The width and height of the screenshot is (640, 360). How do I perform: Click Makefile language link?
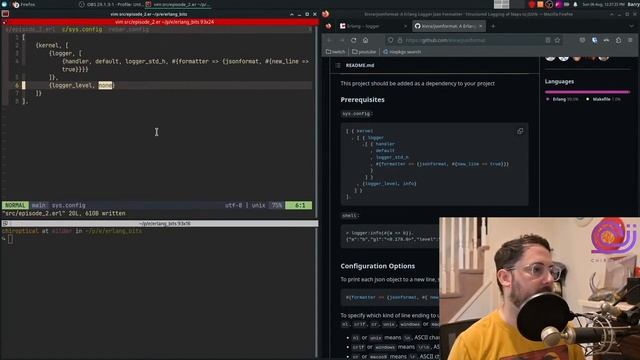point(601,99)
